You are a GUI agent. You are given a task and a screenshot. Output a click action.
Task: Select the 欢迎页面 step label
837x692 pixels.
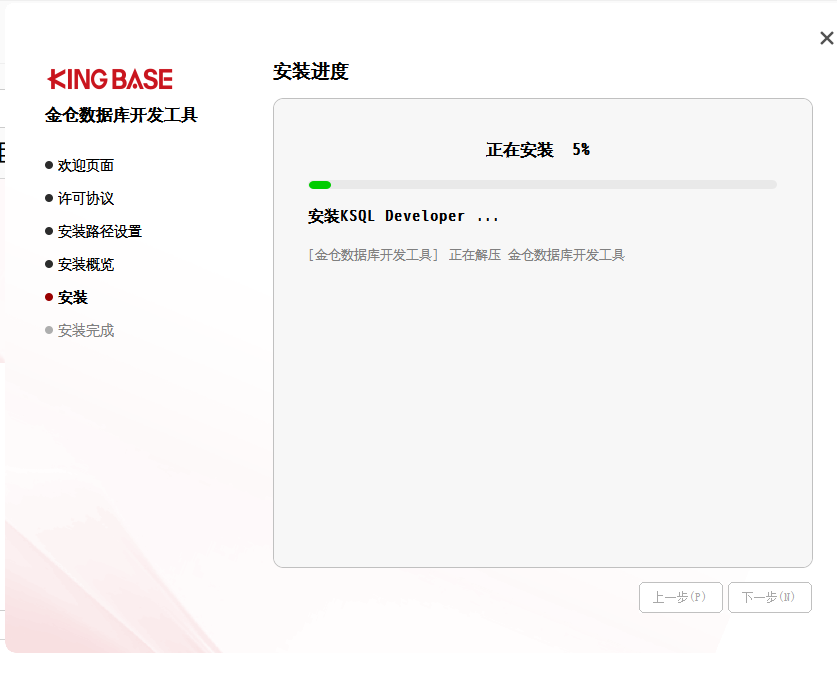pyautogui.click(x=86, y=166)
